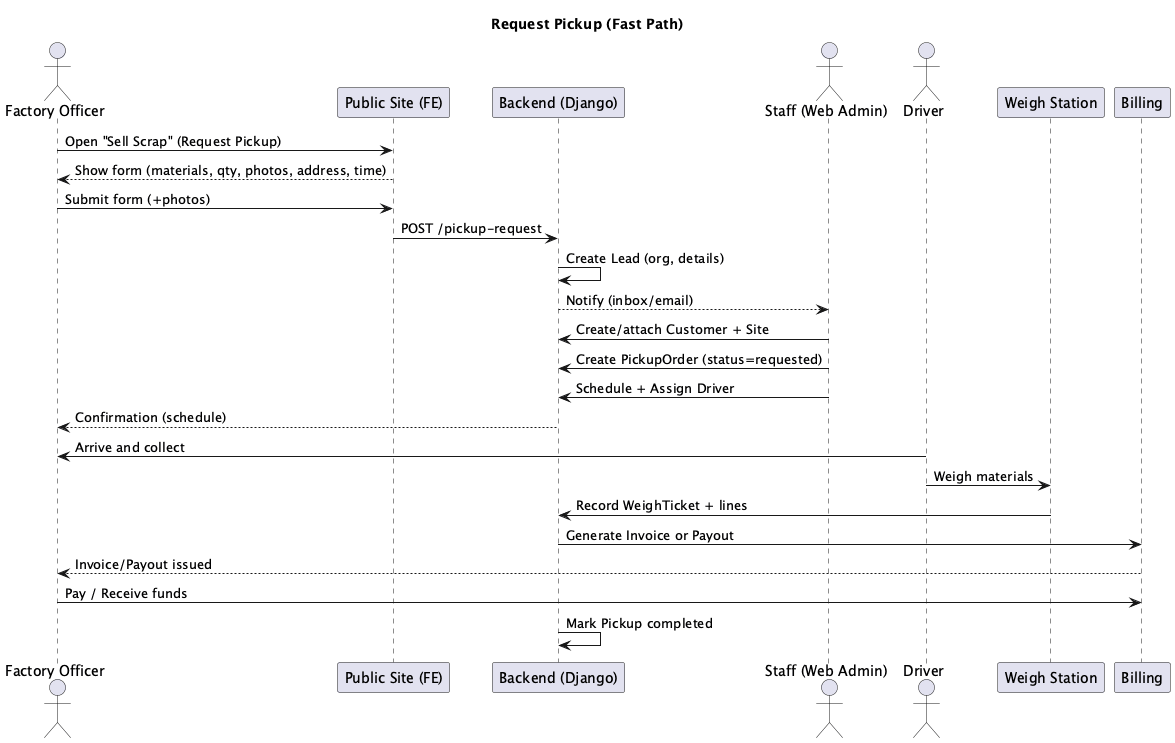
Task: Select the bottom Staff (Web Admin) actor figure
Action: pyautogui.click(x=827, y=709)
